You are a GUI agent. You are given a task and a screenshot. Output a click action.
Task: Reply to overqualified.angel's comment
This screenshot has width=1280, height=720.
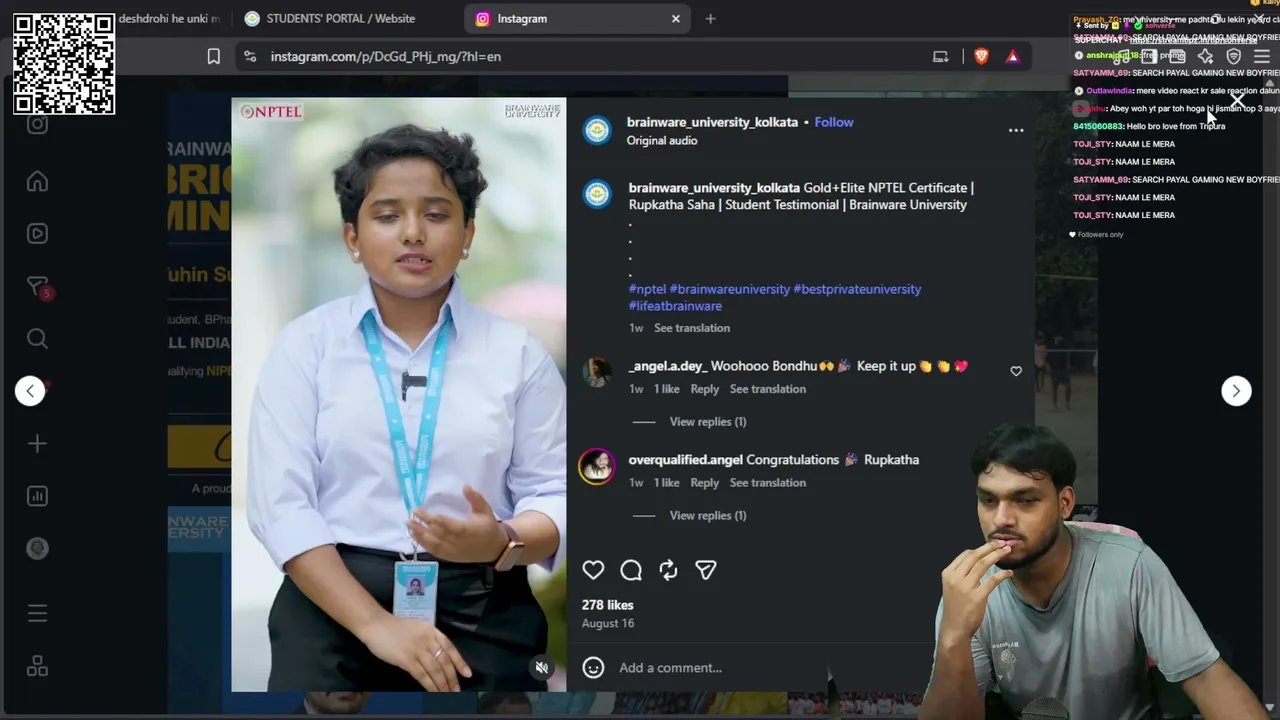tap(704, 483)
